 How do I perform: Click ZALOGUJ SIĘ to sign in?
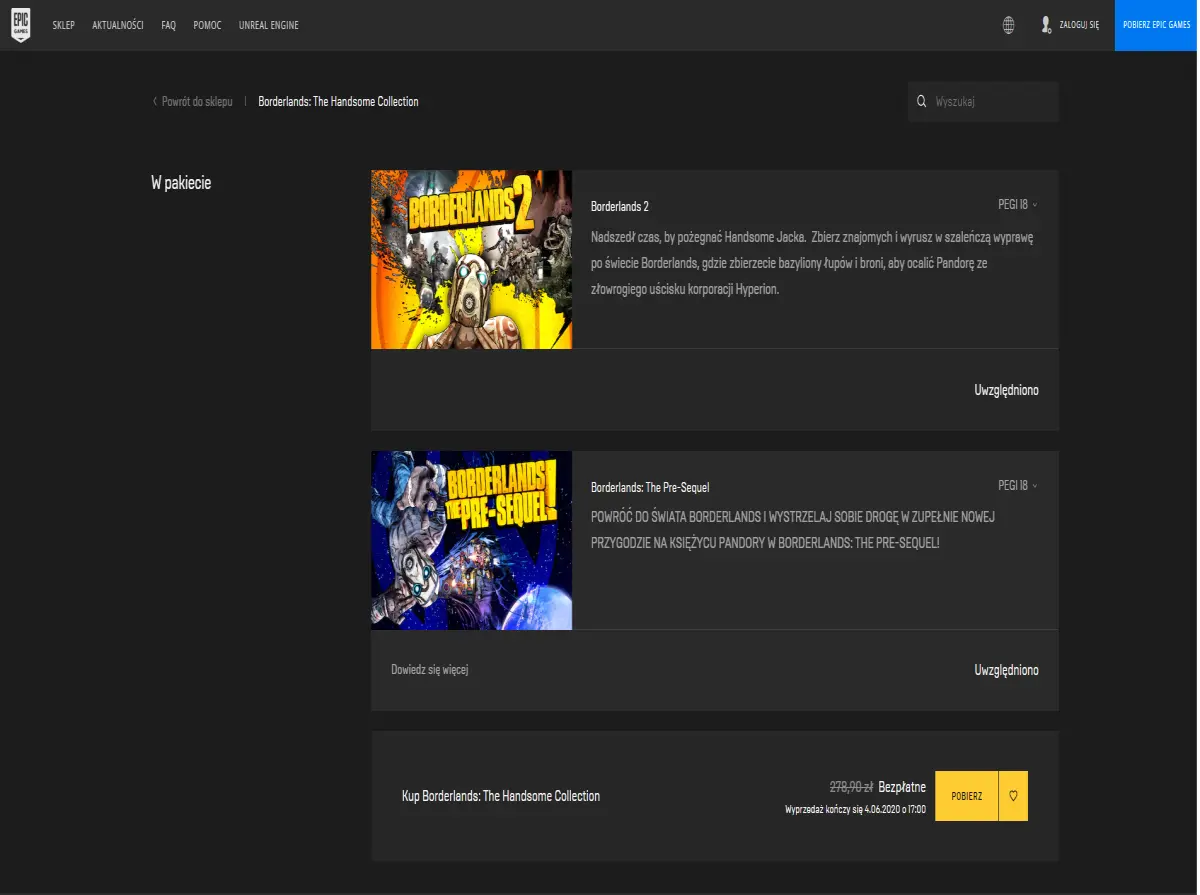(x=1079, y=25)
